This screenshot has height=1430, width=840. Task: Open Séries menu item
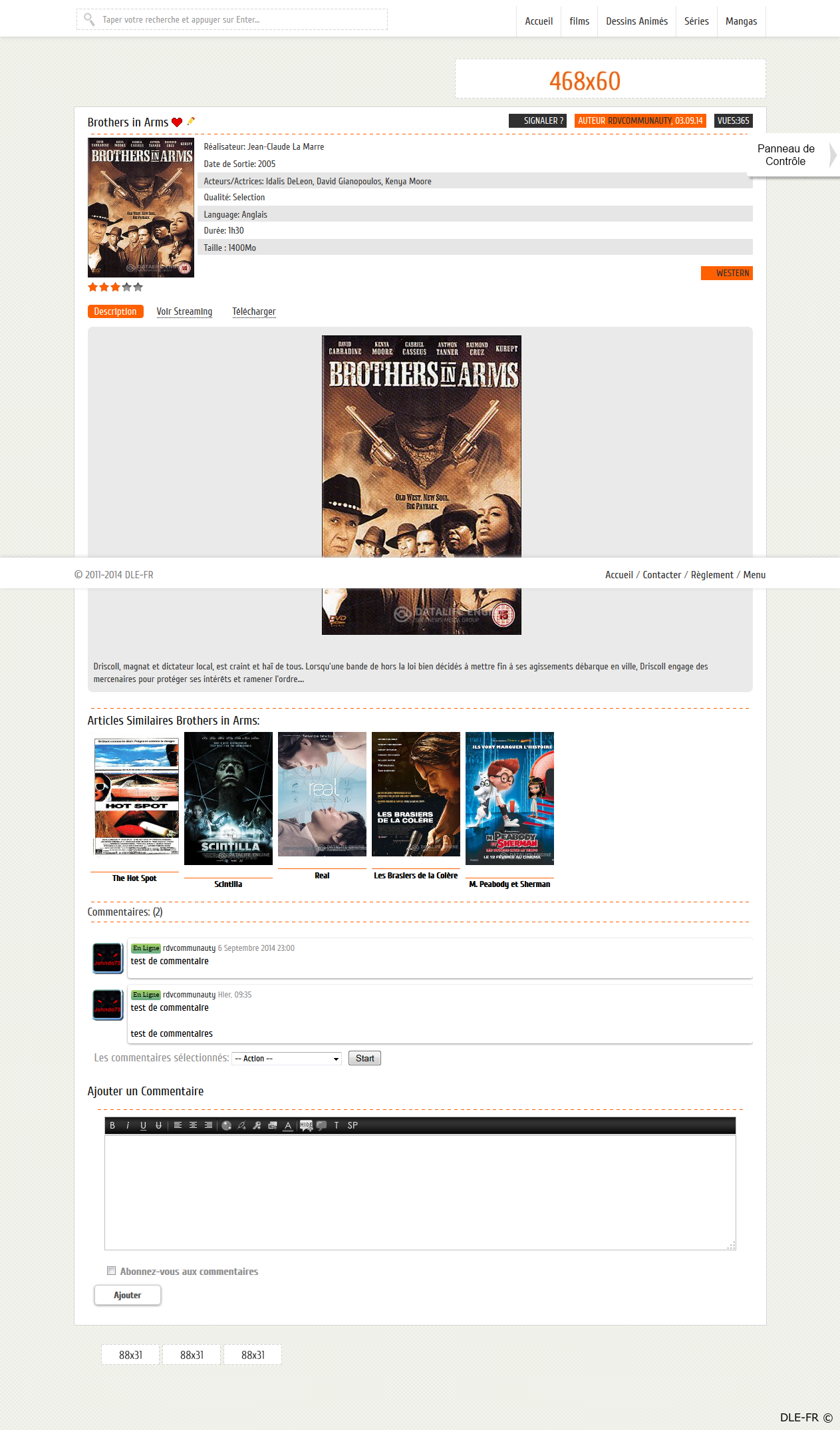[696, 21]
